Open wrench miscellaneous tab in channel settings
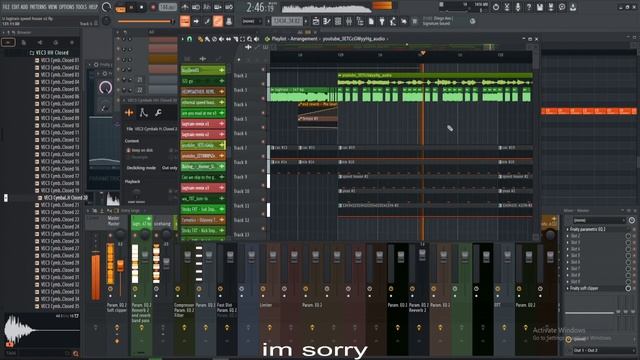Viewport: 640px width, 360px height. pos(158,113)
